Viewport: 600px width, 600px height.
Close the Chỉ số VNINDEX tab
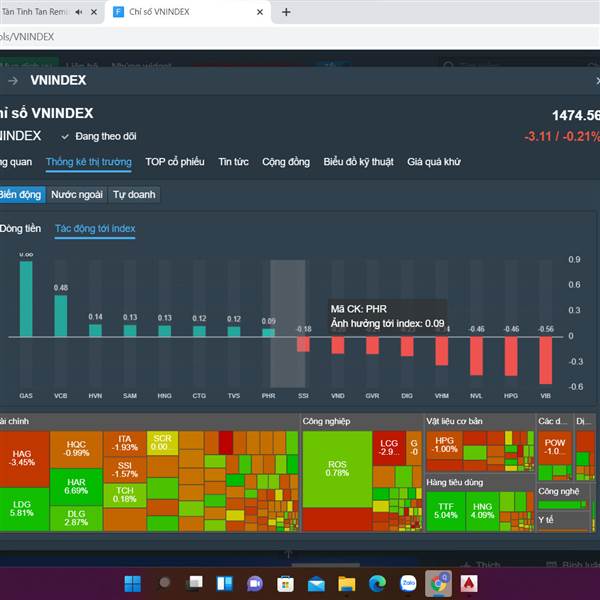[260, 12]
